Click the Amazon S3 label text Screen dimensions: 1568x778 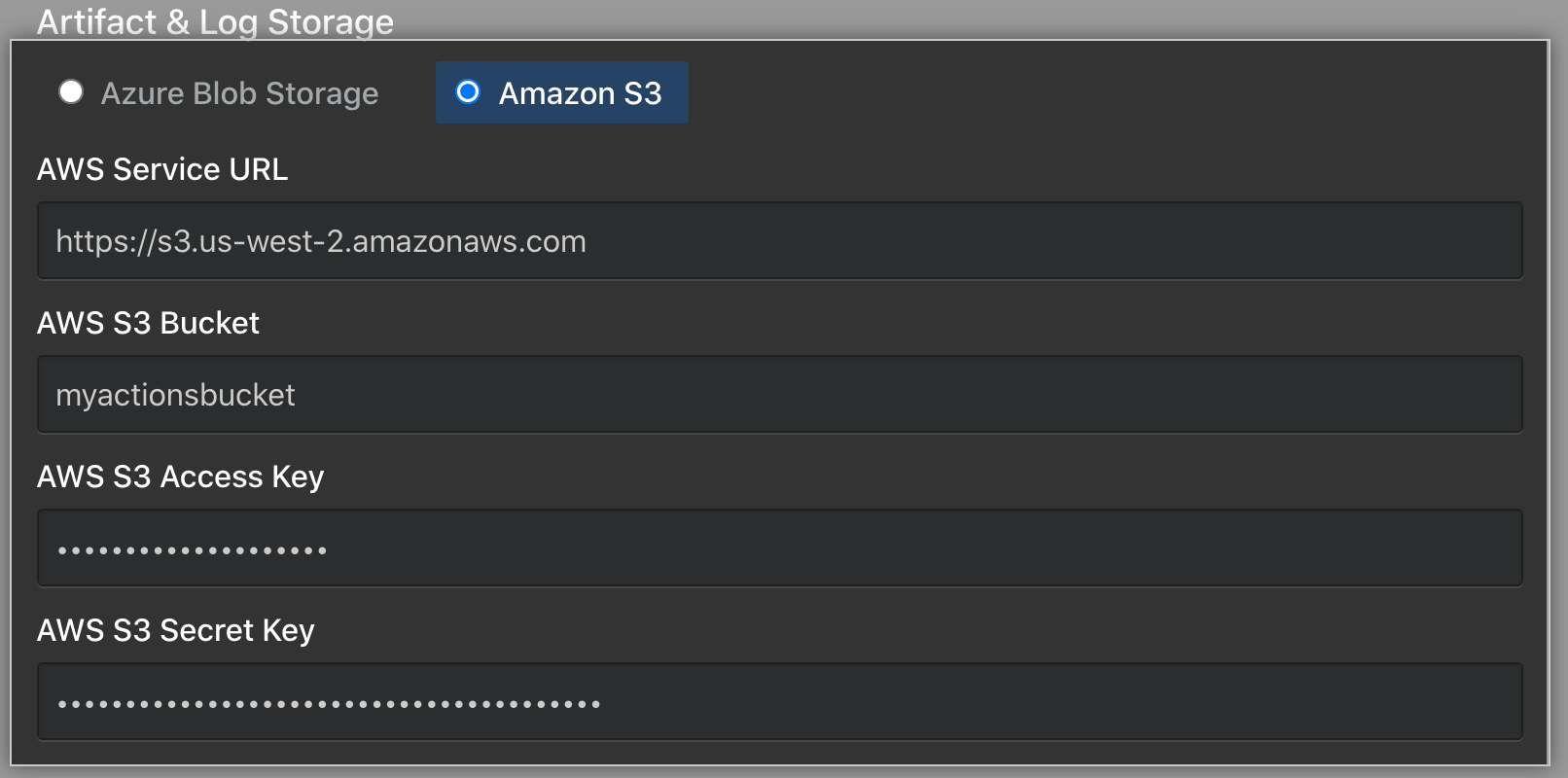580,92
